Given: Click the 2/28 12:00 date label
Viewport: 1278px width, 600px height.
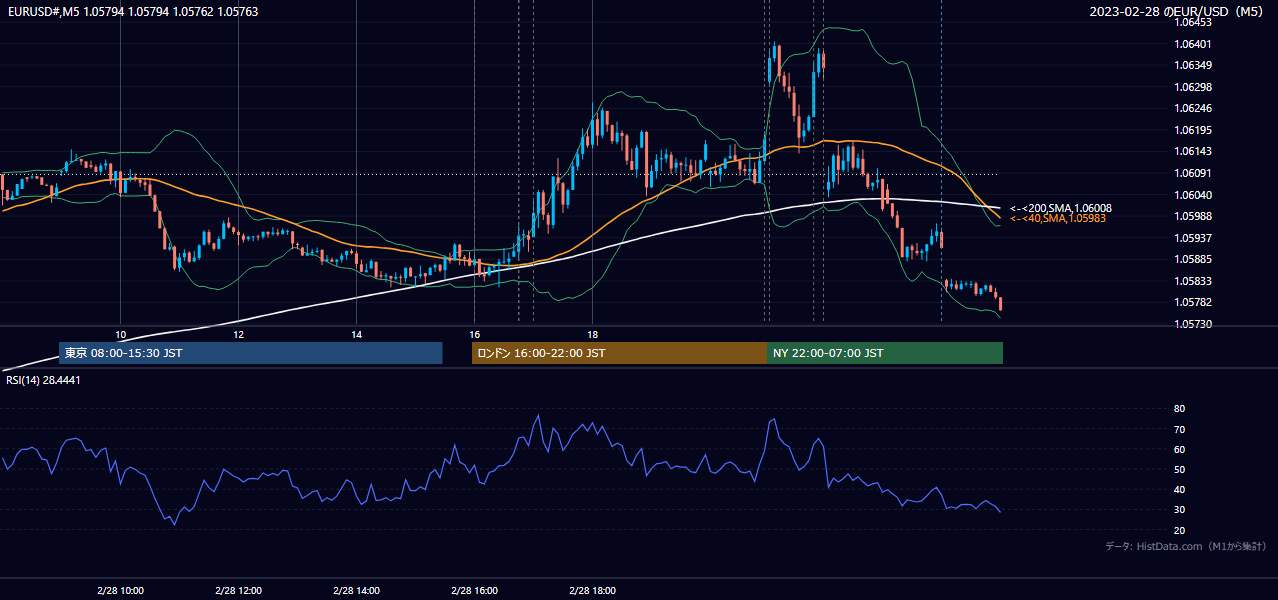Looking at the screenshot, I should [x=238, y=590].
